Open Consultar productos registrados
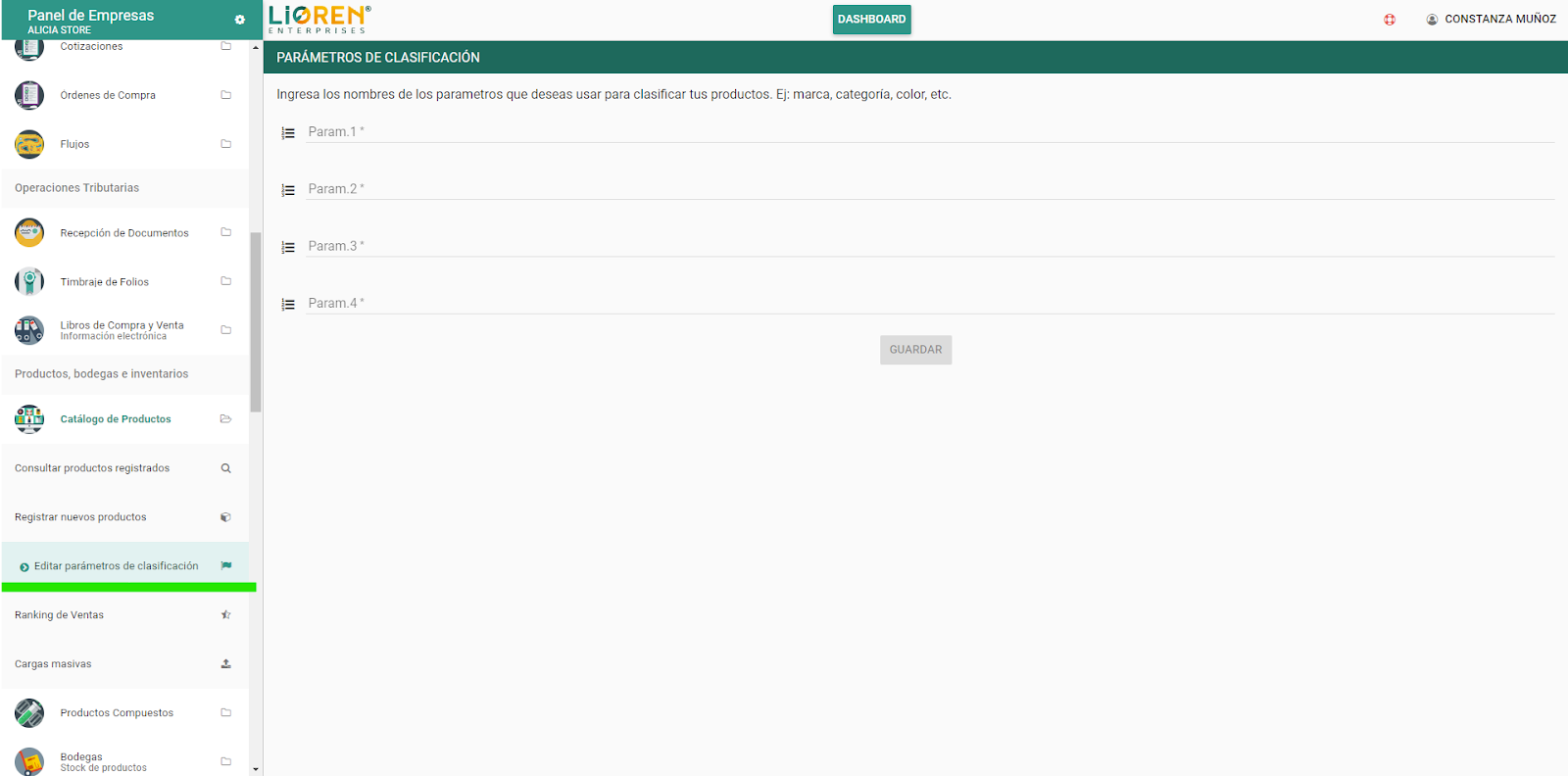The height and width of the screenshot is (776, 1568). coord(124,468)
